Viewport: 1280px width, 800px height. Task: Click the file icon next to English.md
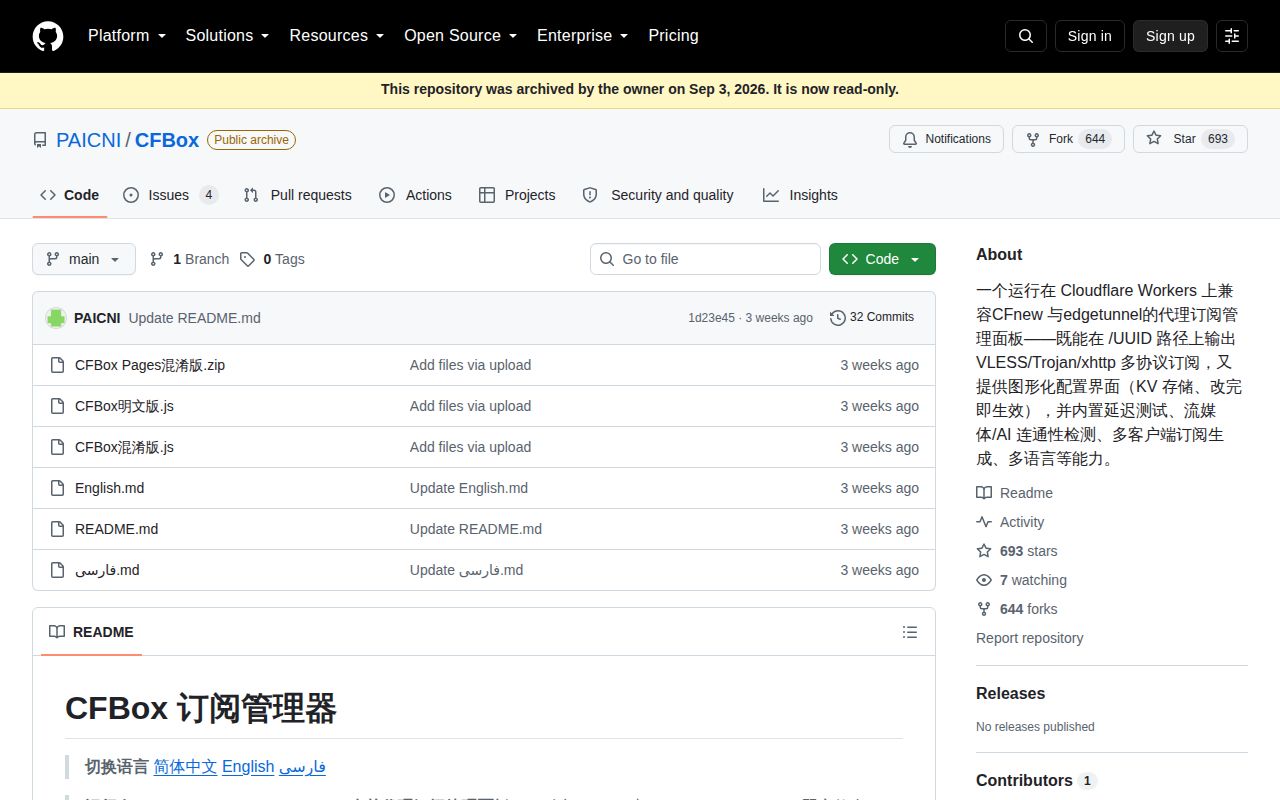pos(57,488)
